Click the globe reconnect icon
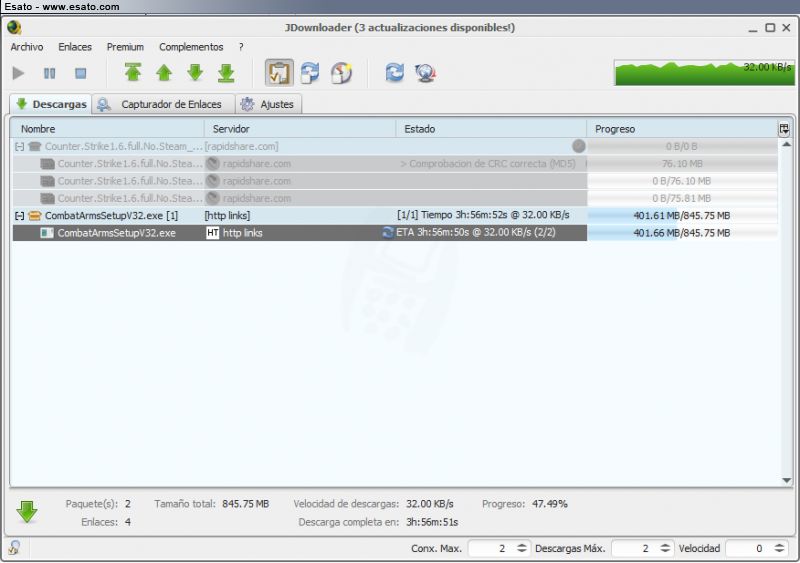 425,72
